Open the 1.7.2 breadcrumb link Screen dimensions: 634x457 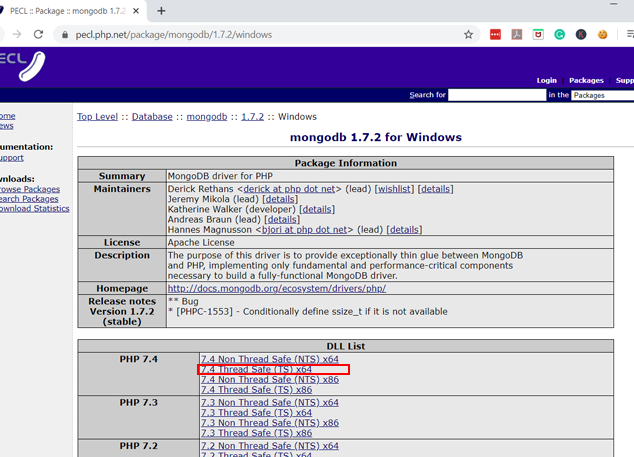click(253, 116)
